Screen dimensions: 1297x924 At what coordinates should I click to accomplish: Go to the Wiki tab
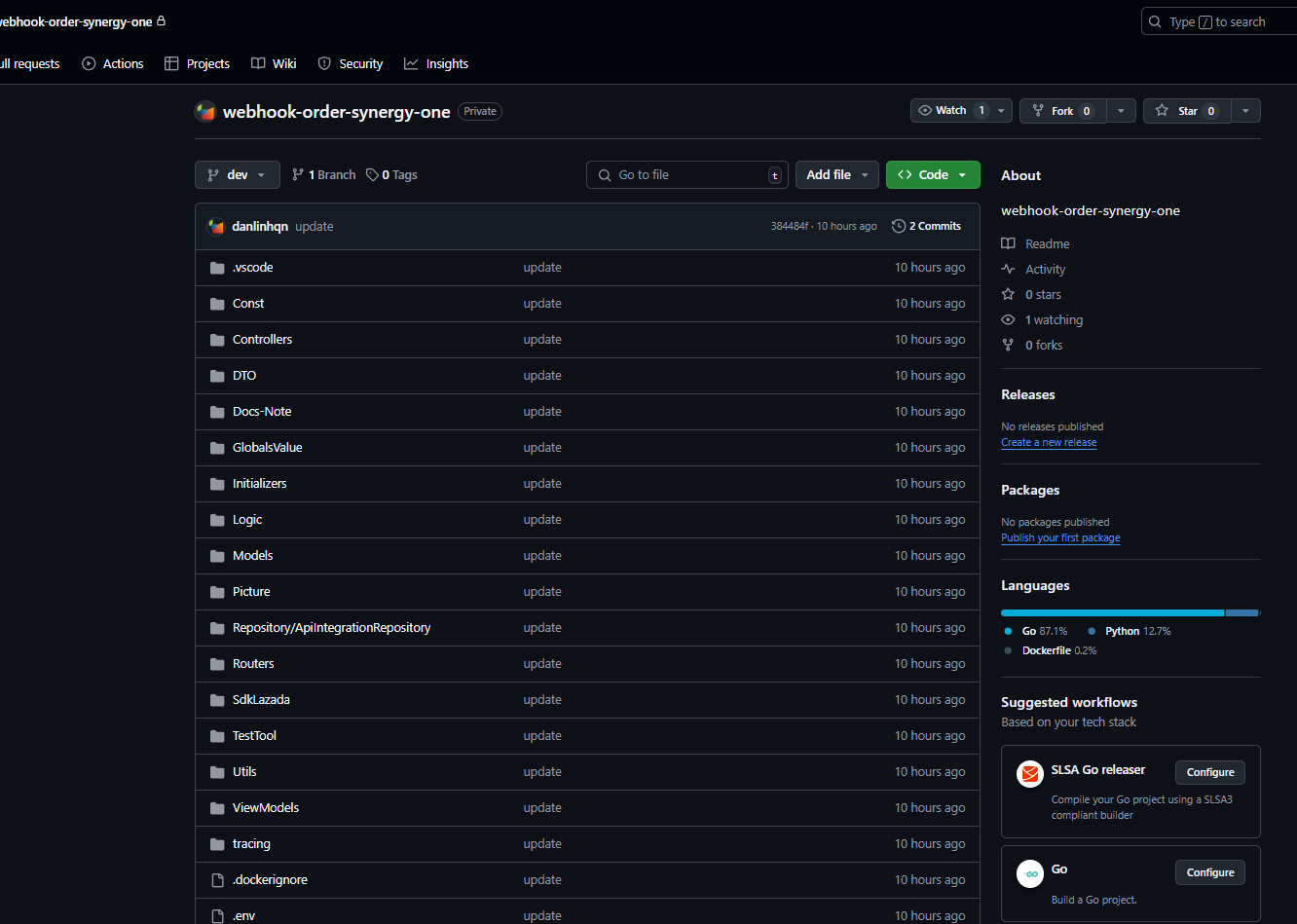pyautogui.click(x=274, y=63)
